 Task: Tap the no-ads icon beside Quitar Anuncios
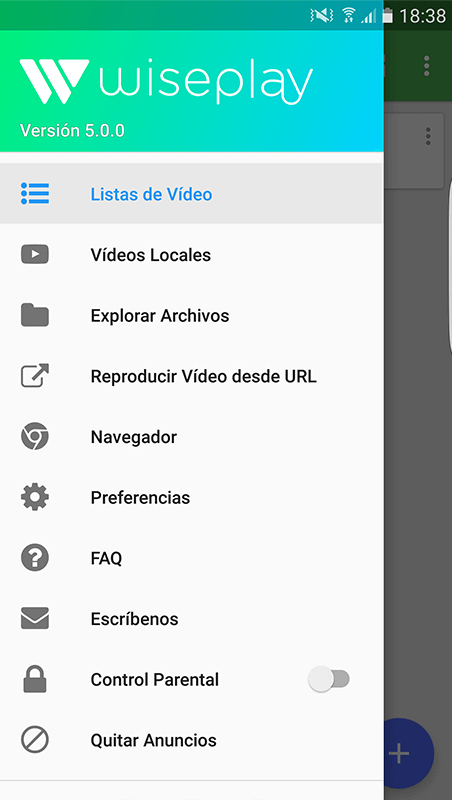[35, 740]
